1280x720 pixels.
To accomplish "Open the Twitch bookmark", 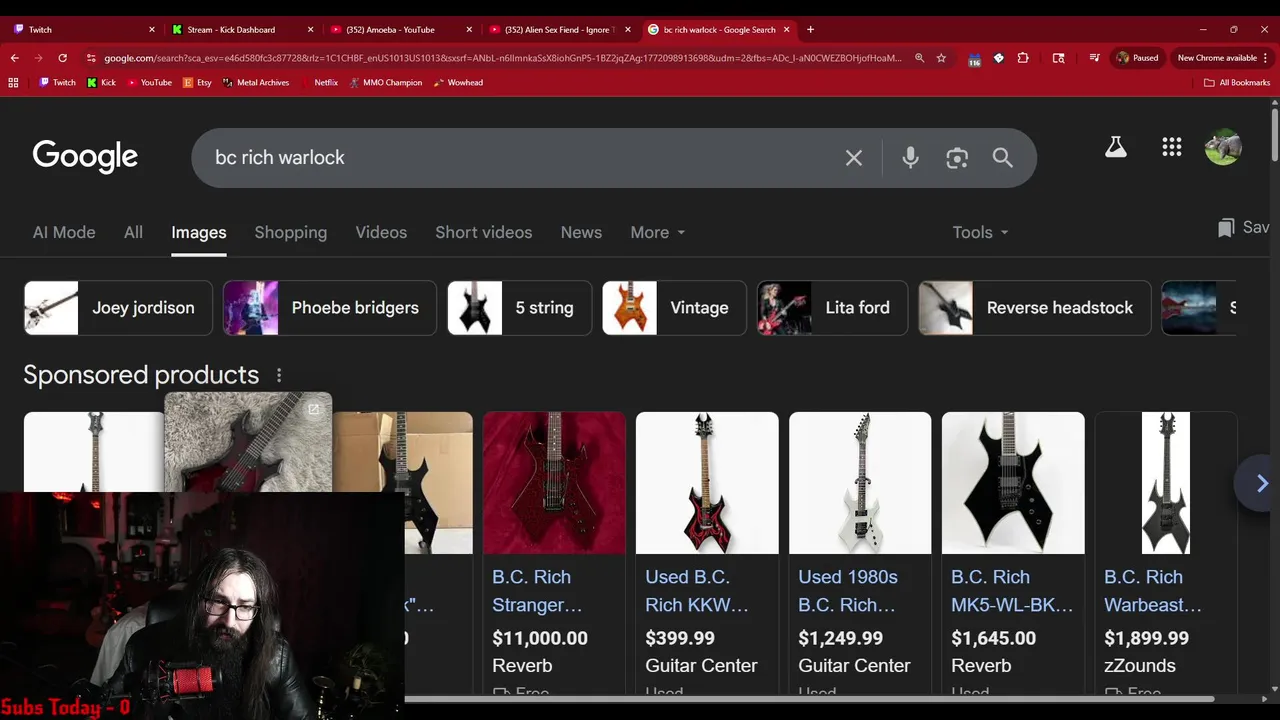I will coord(57,83).
